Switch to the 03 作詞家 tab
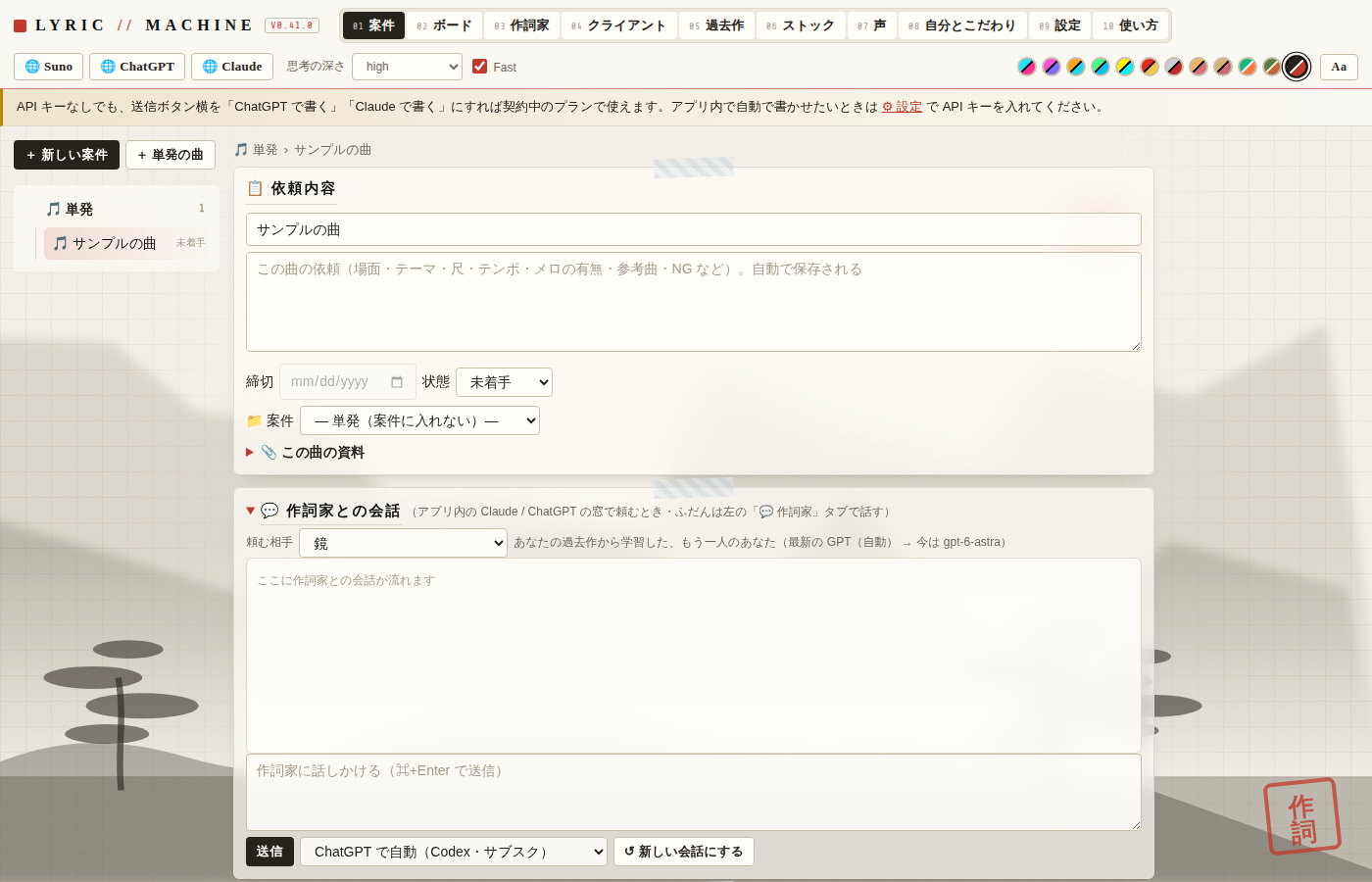This screenshot has height=882, width=1372. tap(521, 25)
